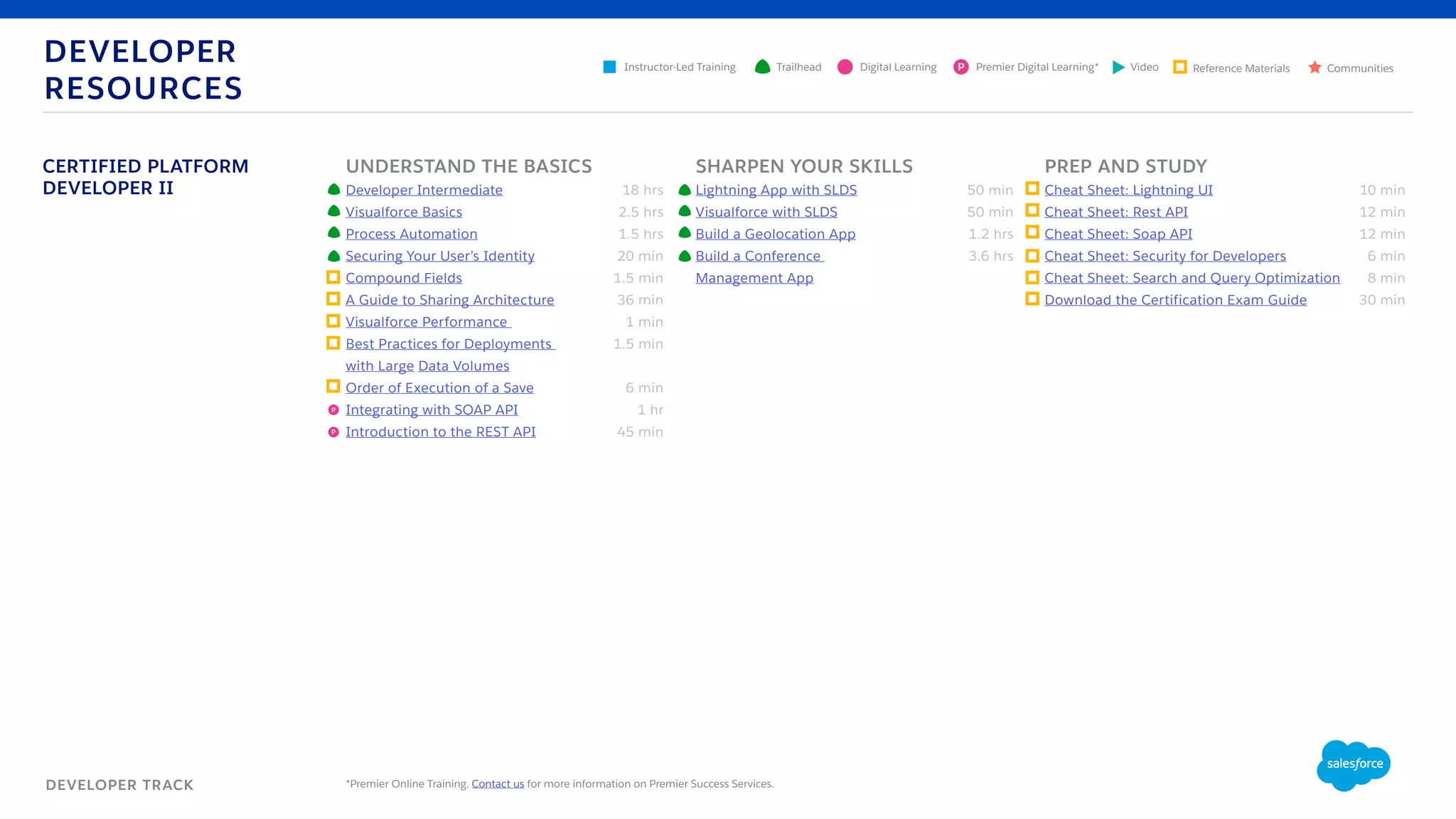Click reference icon beside Visualforce Performance
Image resolution: width=1456 pixels, height=819 pixels.
(333, 321)
